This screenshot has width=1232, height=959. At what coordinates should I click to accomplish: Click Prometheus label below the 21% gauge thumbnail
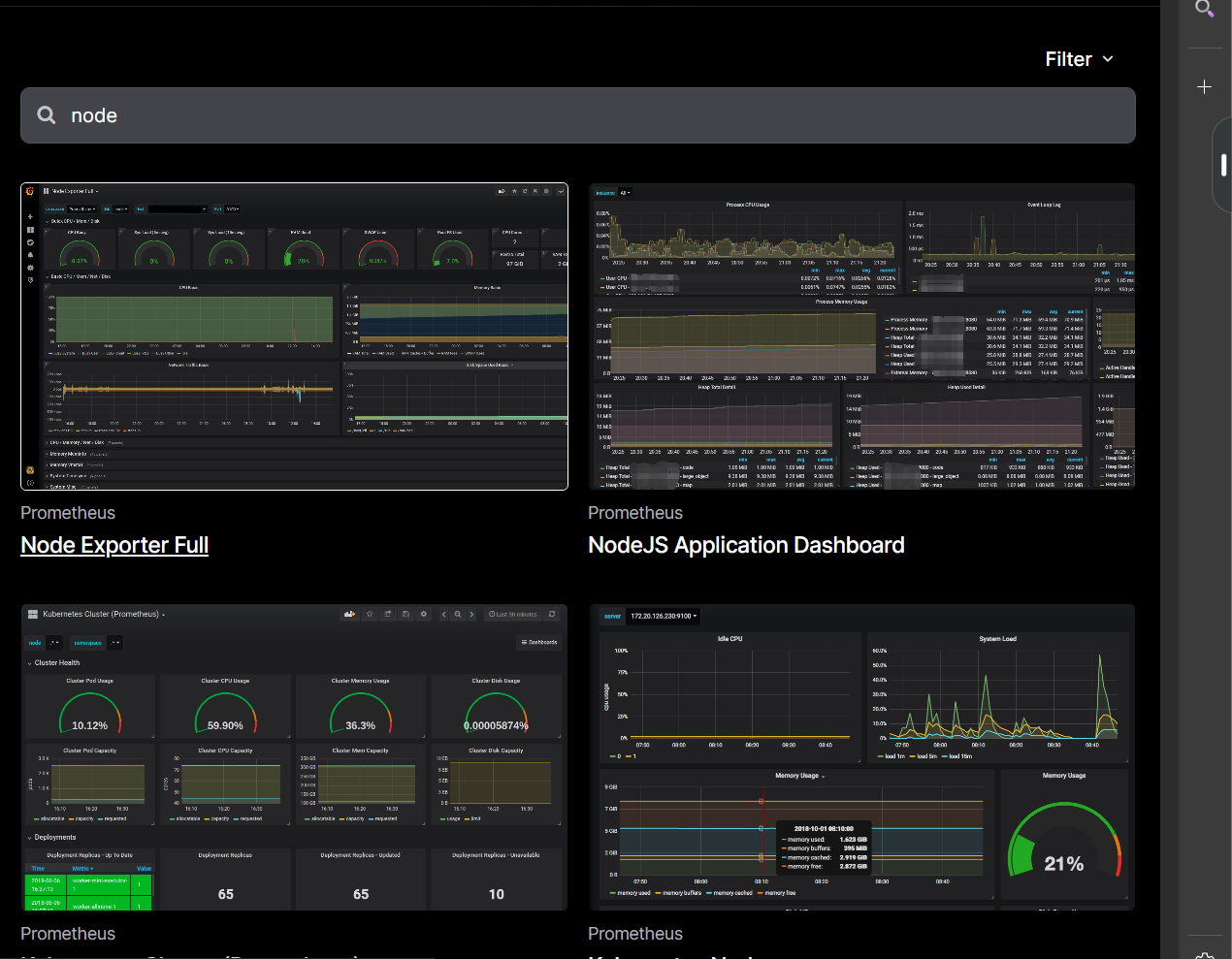pyautogui.click(x=635, y=934)
